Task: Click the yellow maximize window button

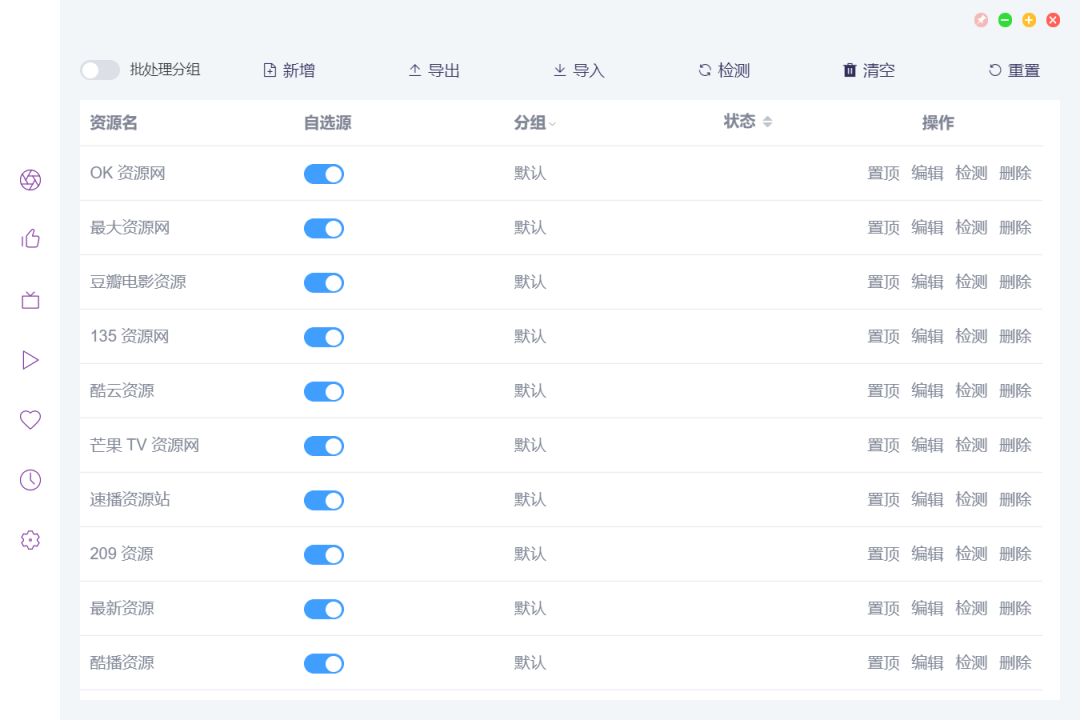Action: [1029, 20]
